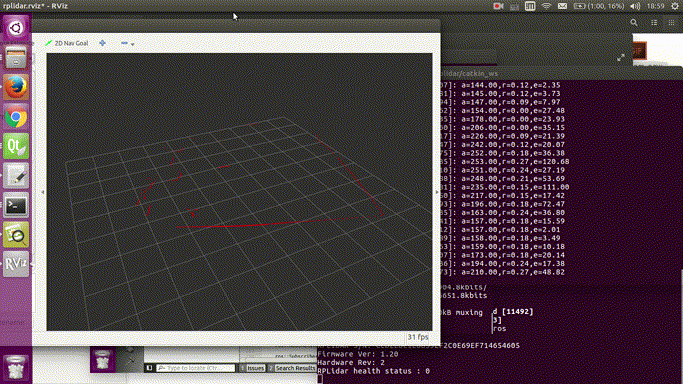Screen dimensions: 683x384
Task: Click the blue plus add-tool icon in RViz toolbar
Action: coord(102,43)
